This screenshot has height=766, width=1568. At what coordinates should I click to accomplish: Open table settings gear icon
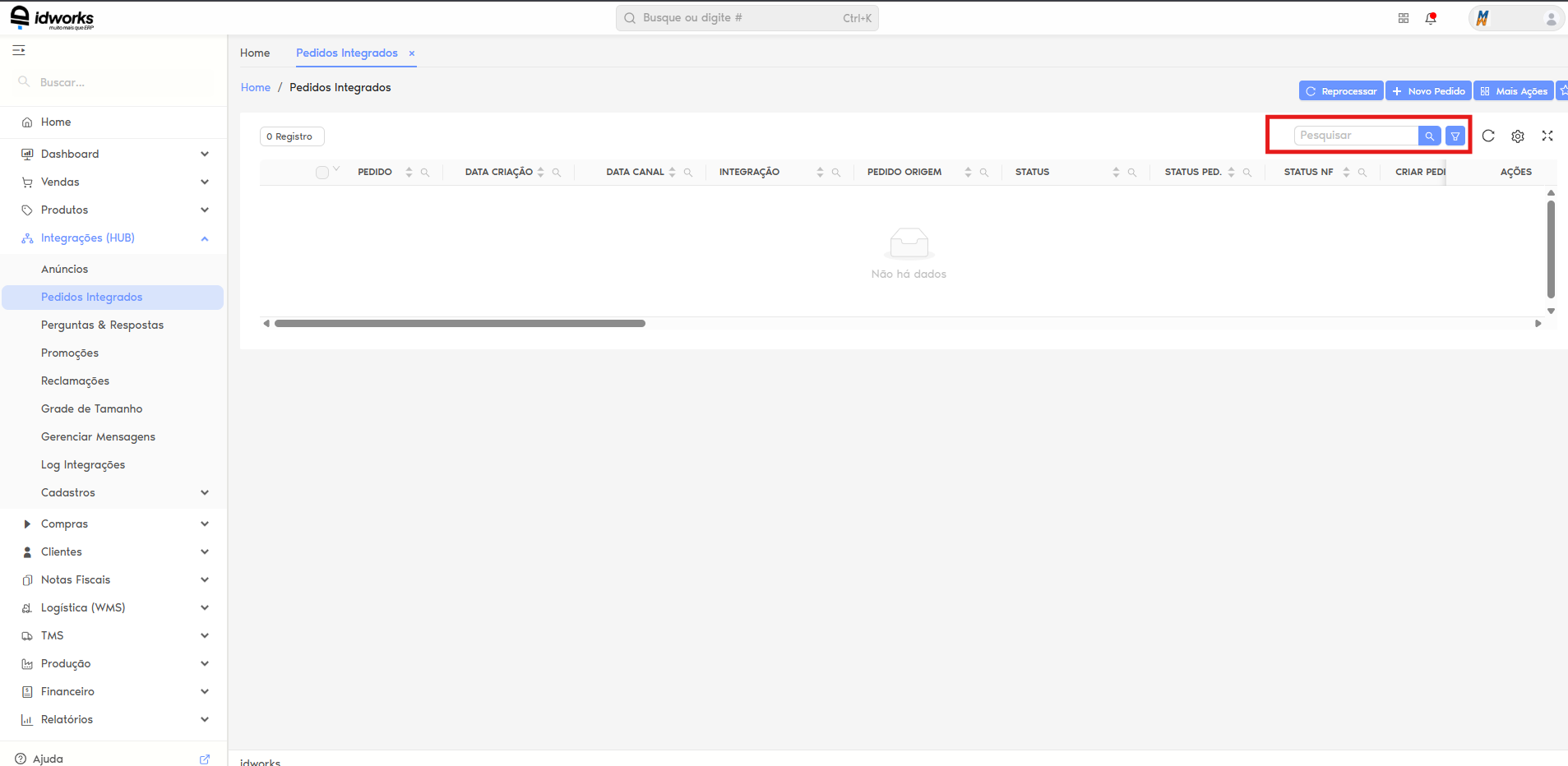1518,136
